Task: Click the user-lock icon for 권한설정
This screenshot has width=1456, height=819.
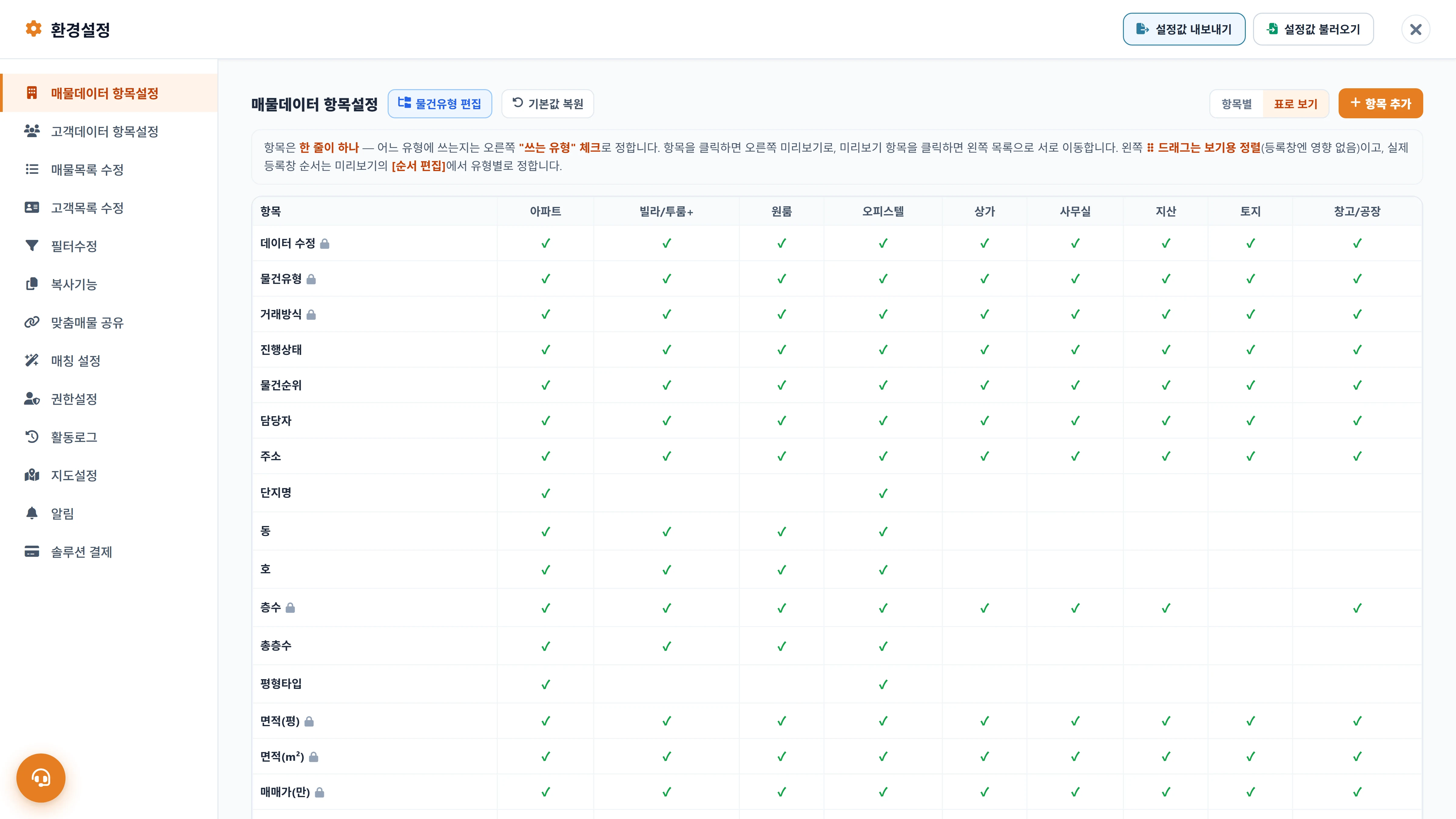Action: (32, 399)
